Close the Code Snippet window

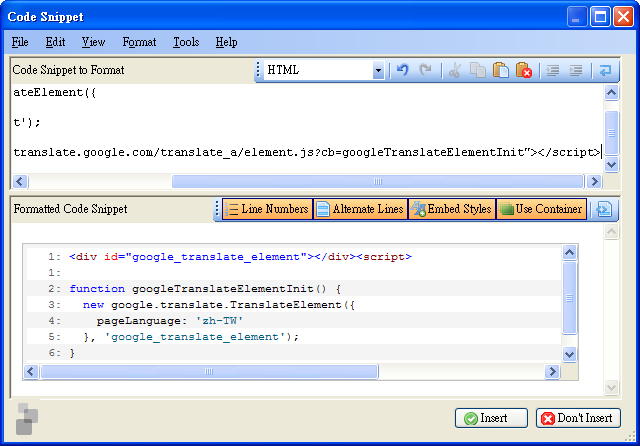(x=623, y=17)
